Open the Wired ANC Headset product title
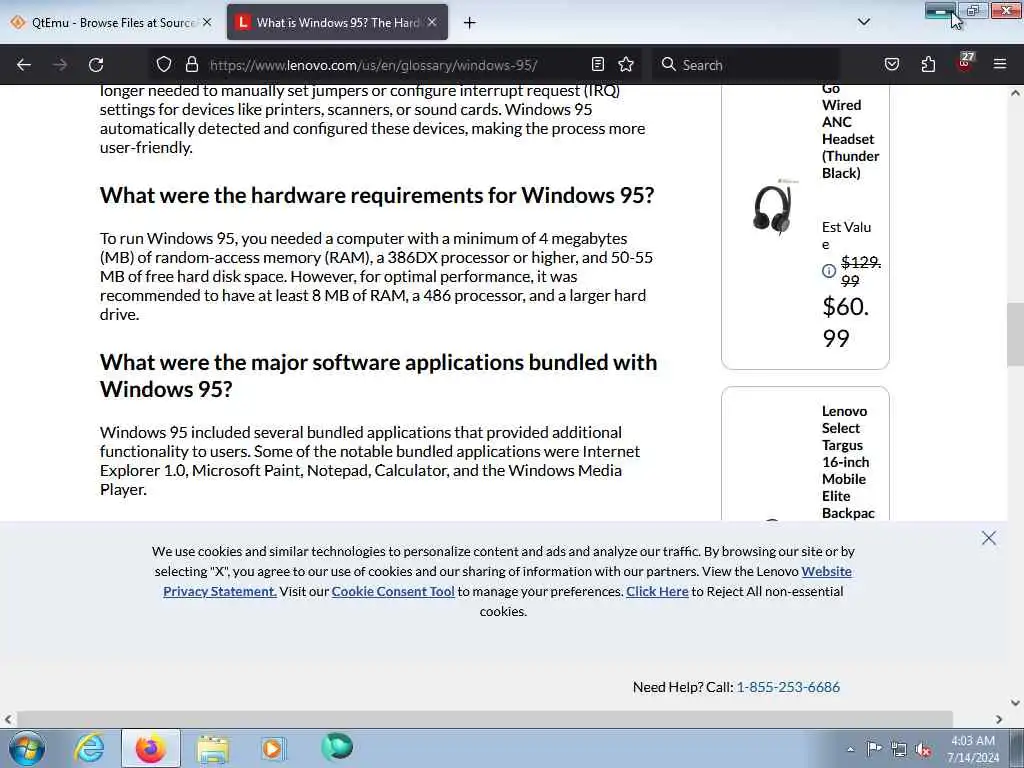Image resolution: width=1024 pixels, height=768 pixels. pyautogui.click(x=850, y=131)
